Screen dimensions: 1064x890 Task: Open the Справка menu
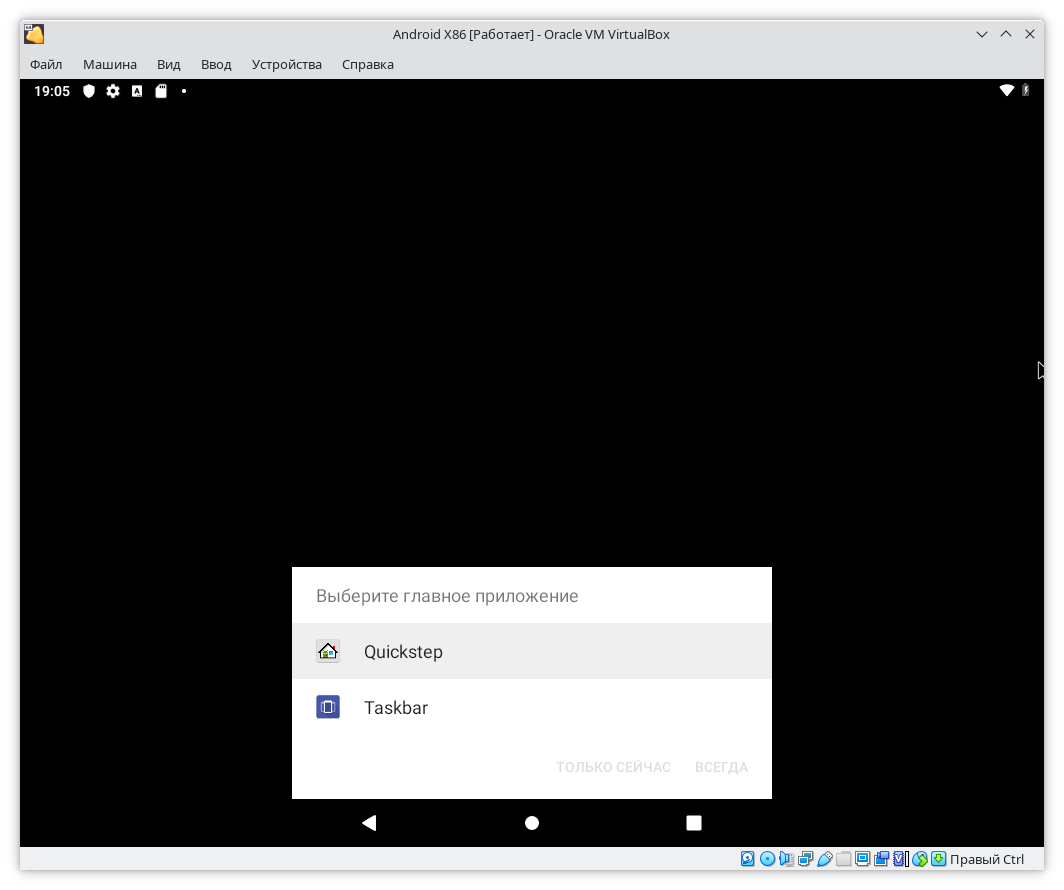point(368,64)
